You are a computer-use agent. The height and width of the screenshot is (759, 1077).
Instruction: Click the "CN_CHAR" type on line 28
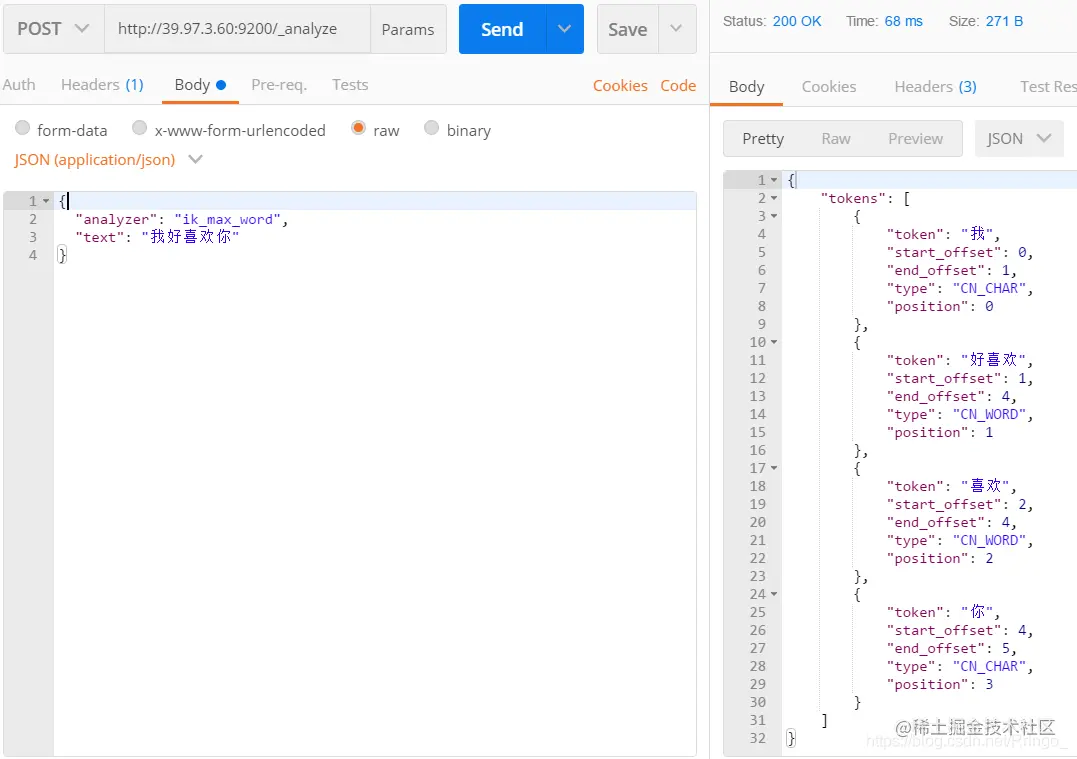pos(989,666)
